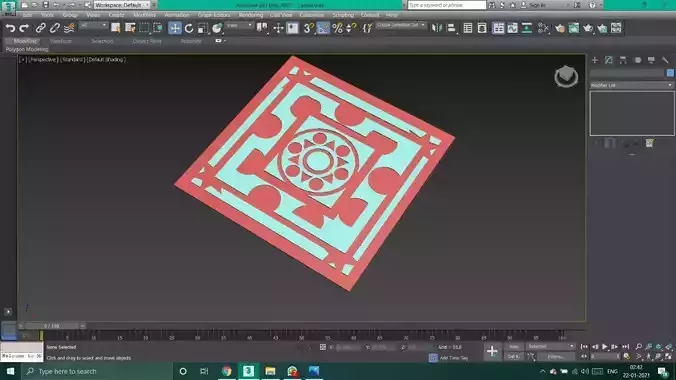The image size is (676, 380).
Task: Open the Select by Name dialog
Action: (130, 28)
